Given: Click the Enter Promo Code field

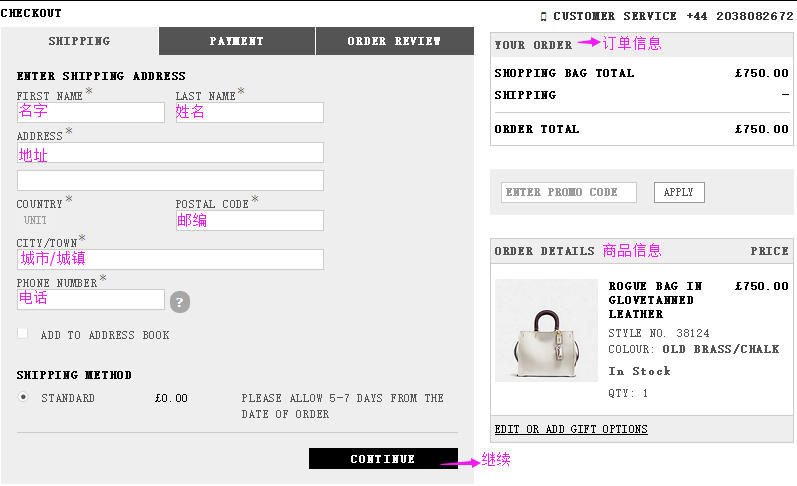Looking at the screenshot, I should coord(569,192).
